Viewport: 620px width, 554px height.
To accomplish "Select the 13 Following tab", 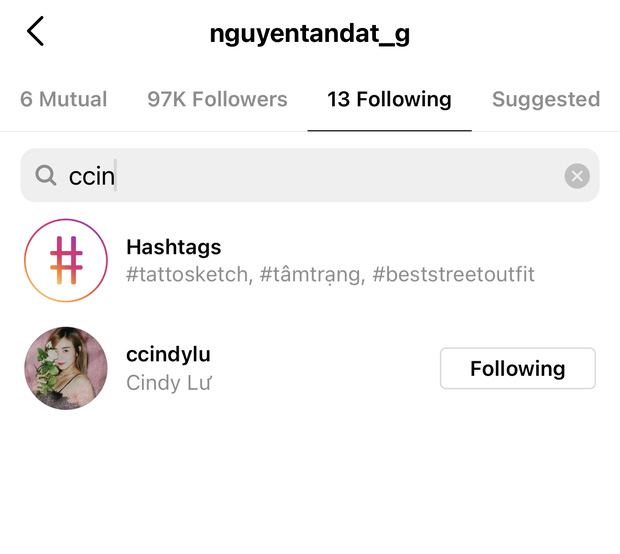I will coord(389,99).
